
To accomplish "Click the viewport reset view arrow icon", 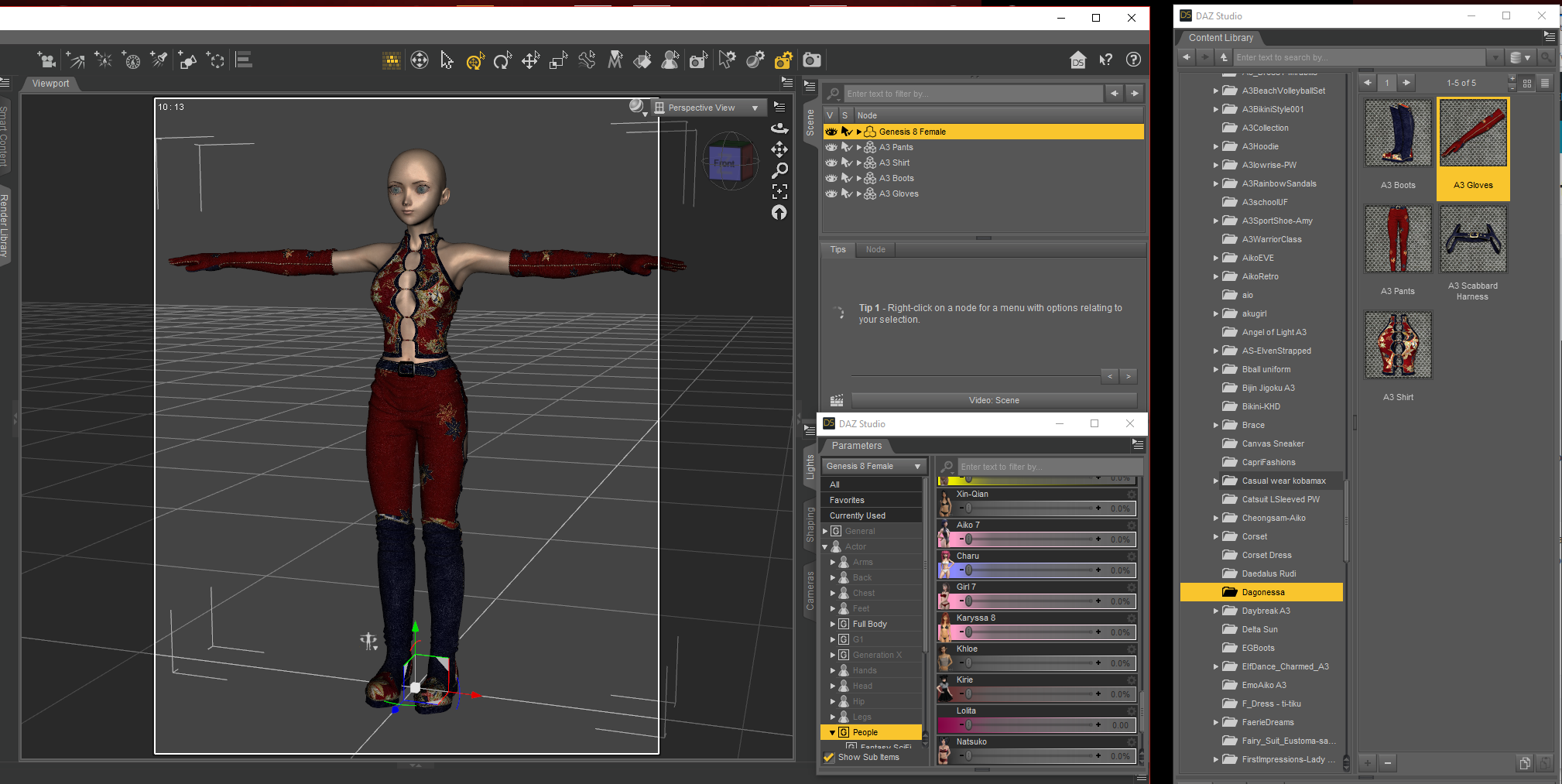I will (x=779, y=212).
